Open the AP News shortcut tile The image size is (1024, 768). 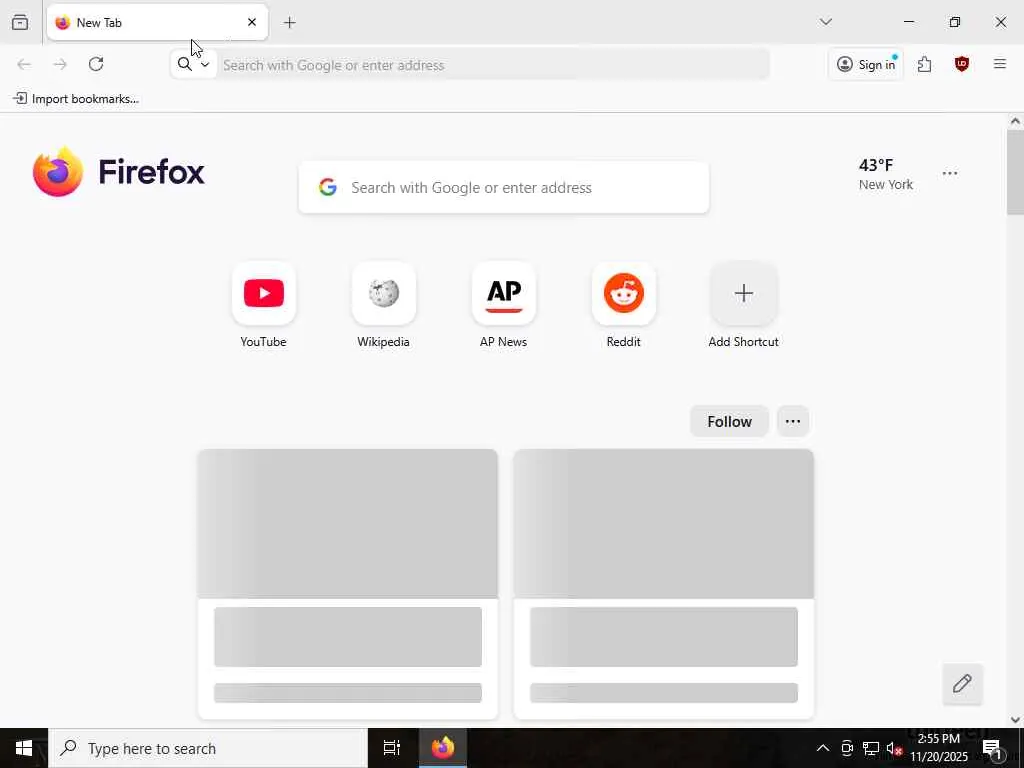tap(504, 306)
